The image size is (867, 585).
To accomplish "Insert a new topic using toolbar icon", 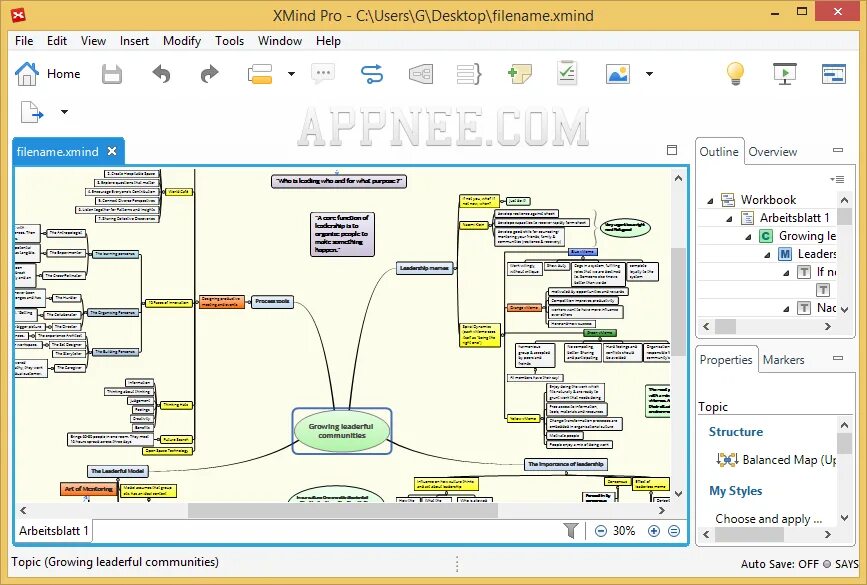I will pyautogui.click(x=260, y=74).
